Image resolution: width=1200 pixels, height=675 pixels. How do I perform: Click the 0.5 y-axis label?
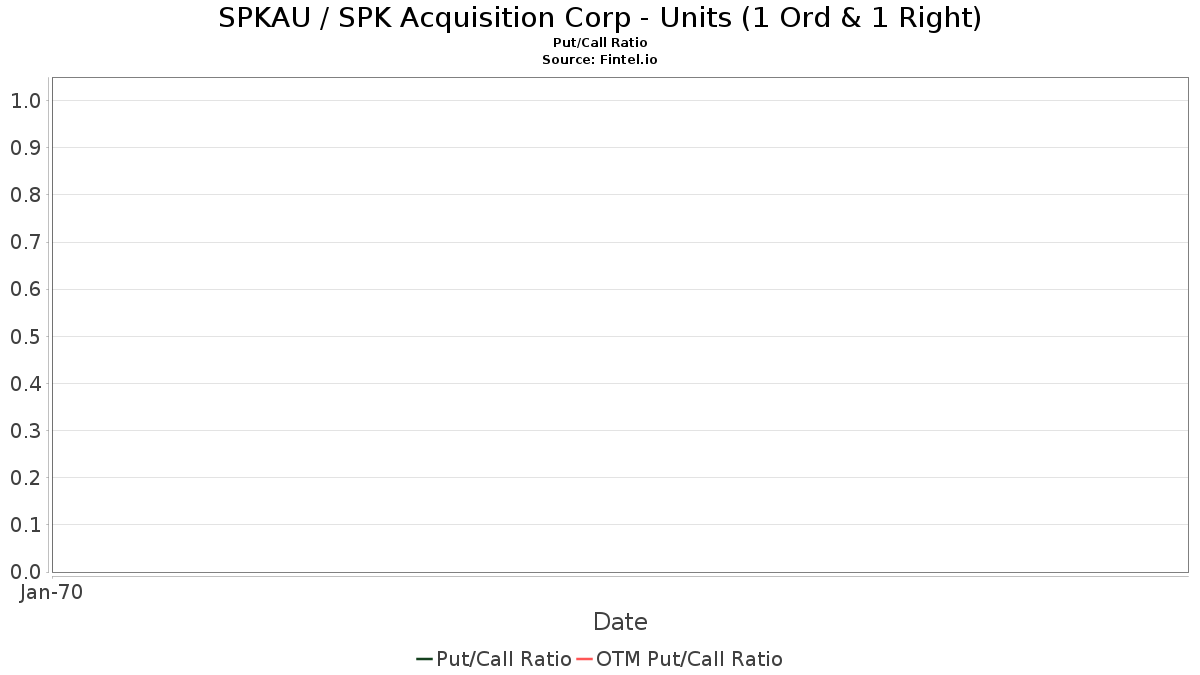click(x=25, y=336)
